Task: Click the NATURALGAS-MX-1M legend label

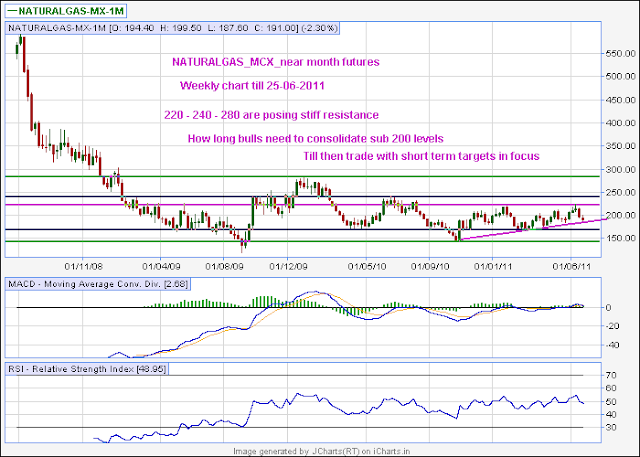Action: pos(66,11)
